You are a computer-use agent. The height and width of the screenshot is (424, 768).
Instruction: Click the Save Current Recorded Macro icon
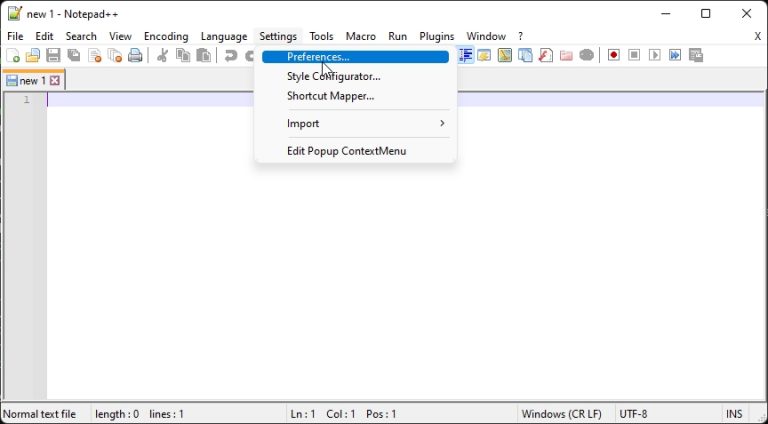[696, 55]
